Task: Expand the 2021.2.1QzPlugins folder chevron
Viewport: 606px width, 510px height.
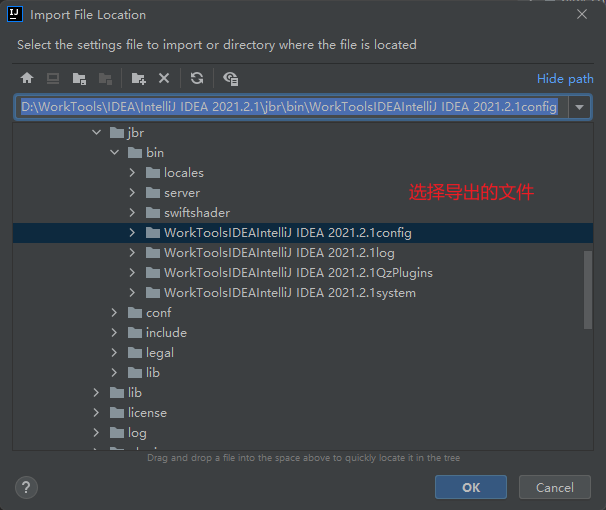Action: coord(132,273)
